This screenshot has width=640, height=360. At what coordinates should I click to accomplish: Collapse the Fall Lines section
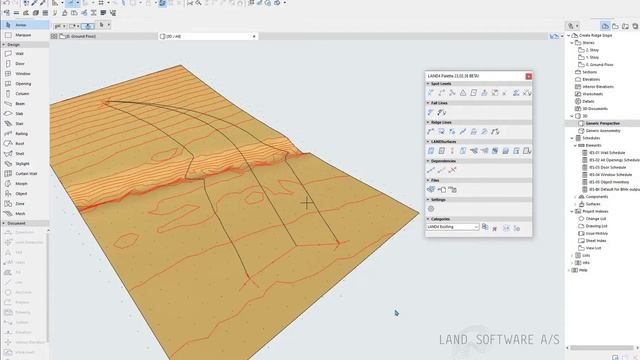[x=428, y=103]
